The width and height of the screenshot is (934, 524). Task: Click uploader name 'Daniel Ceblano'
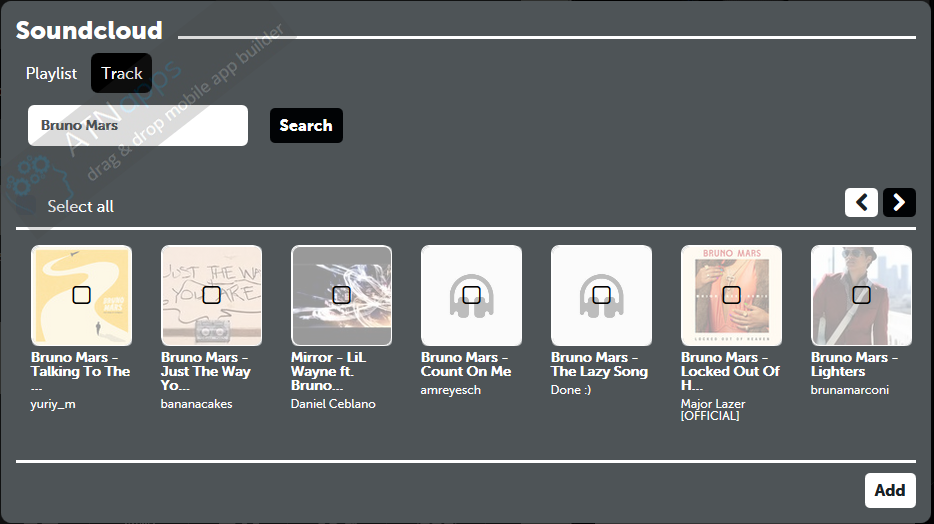(x=333, y=404)
